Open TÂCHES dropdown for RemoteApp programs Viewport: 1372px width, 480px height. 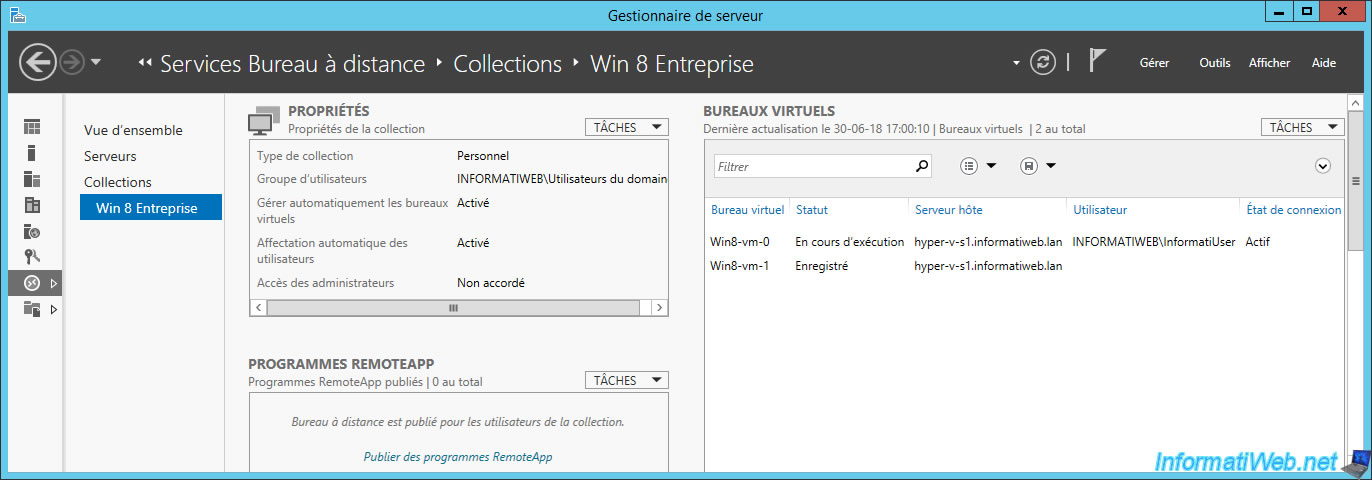pos(626,380)
